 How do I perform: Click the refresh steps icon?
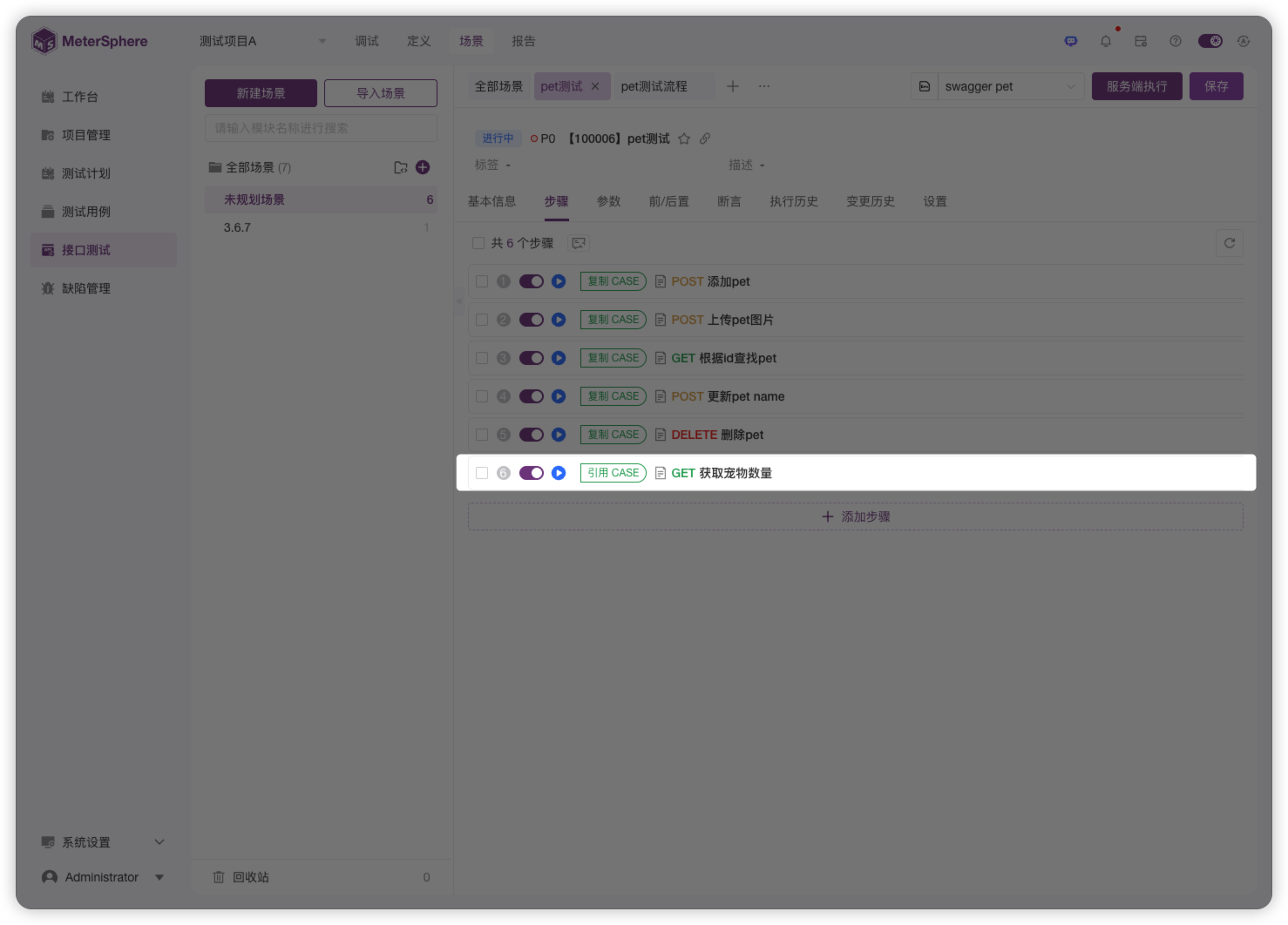(x=1229, y=243)
